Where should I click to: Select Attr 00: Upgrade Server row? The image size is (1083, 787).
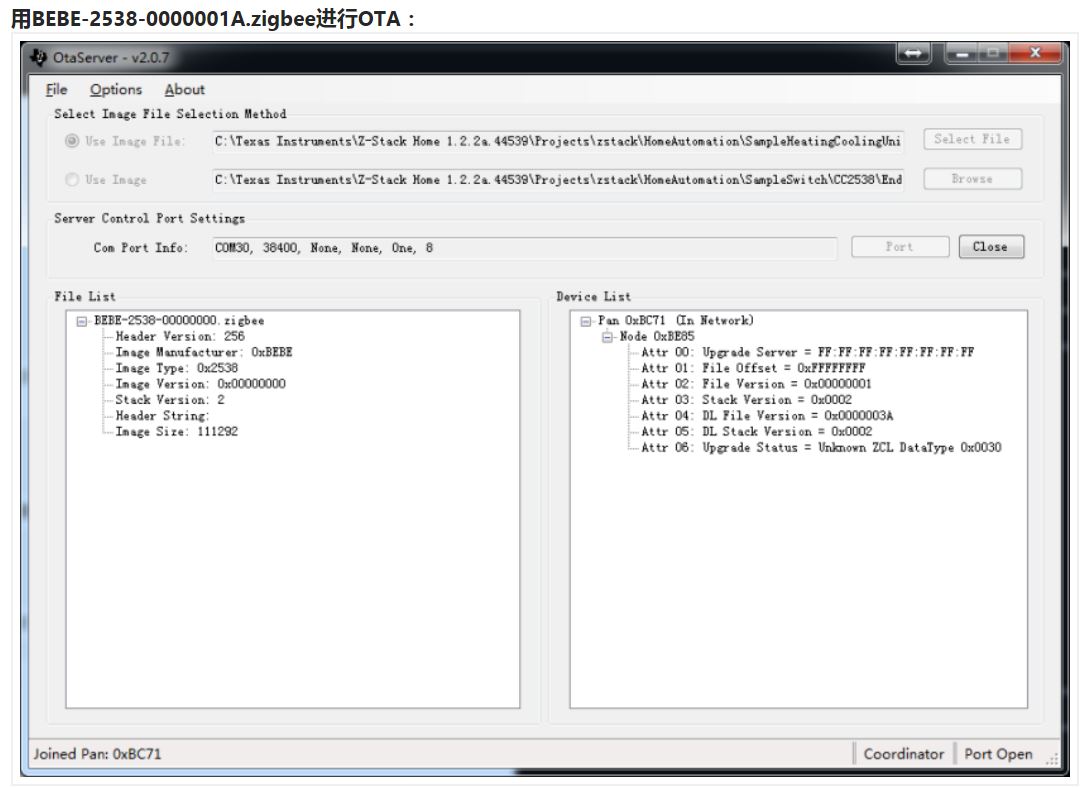pos(807,352)
